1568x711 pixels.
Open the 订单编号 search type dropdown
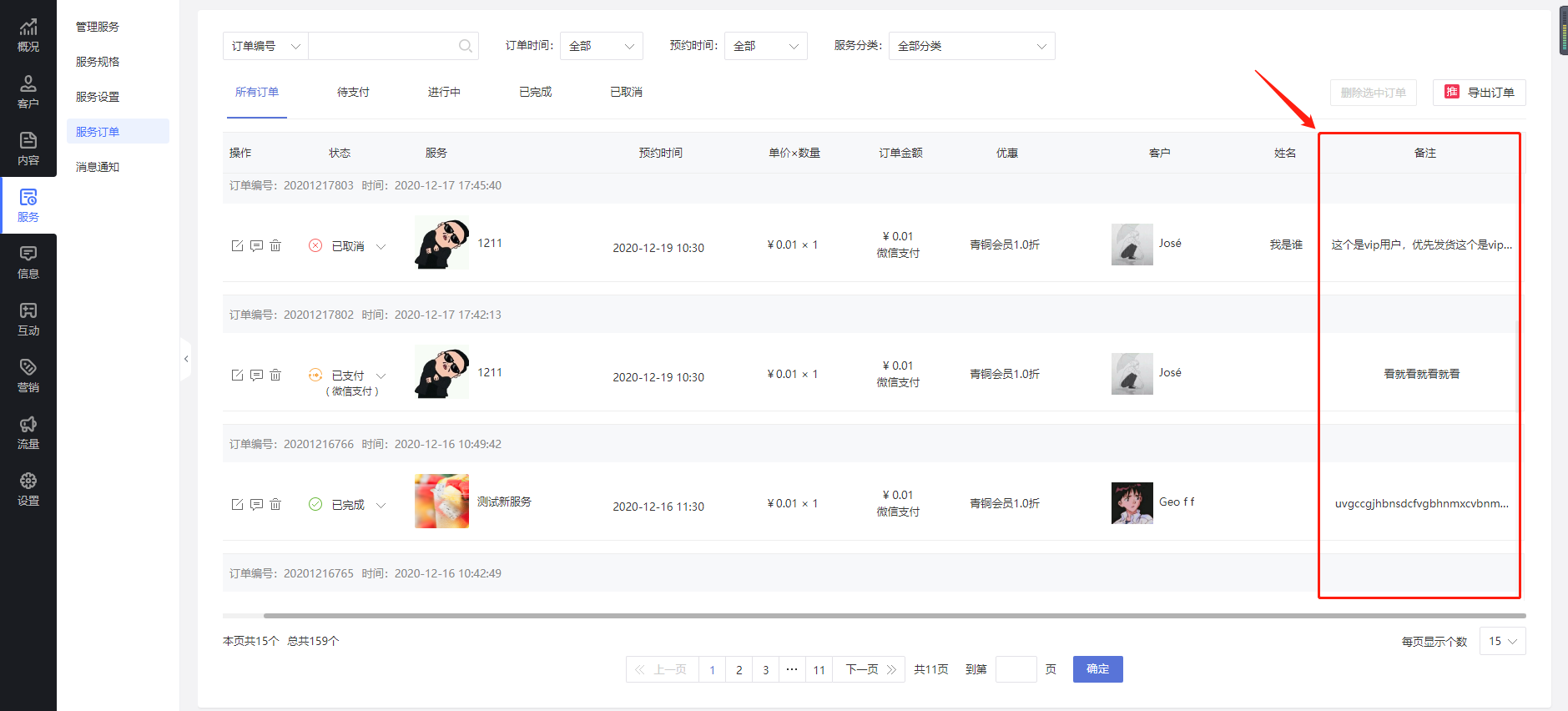tap(265, 46)
